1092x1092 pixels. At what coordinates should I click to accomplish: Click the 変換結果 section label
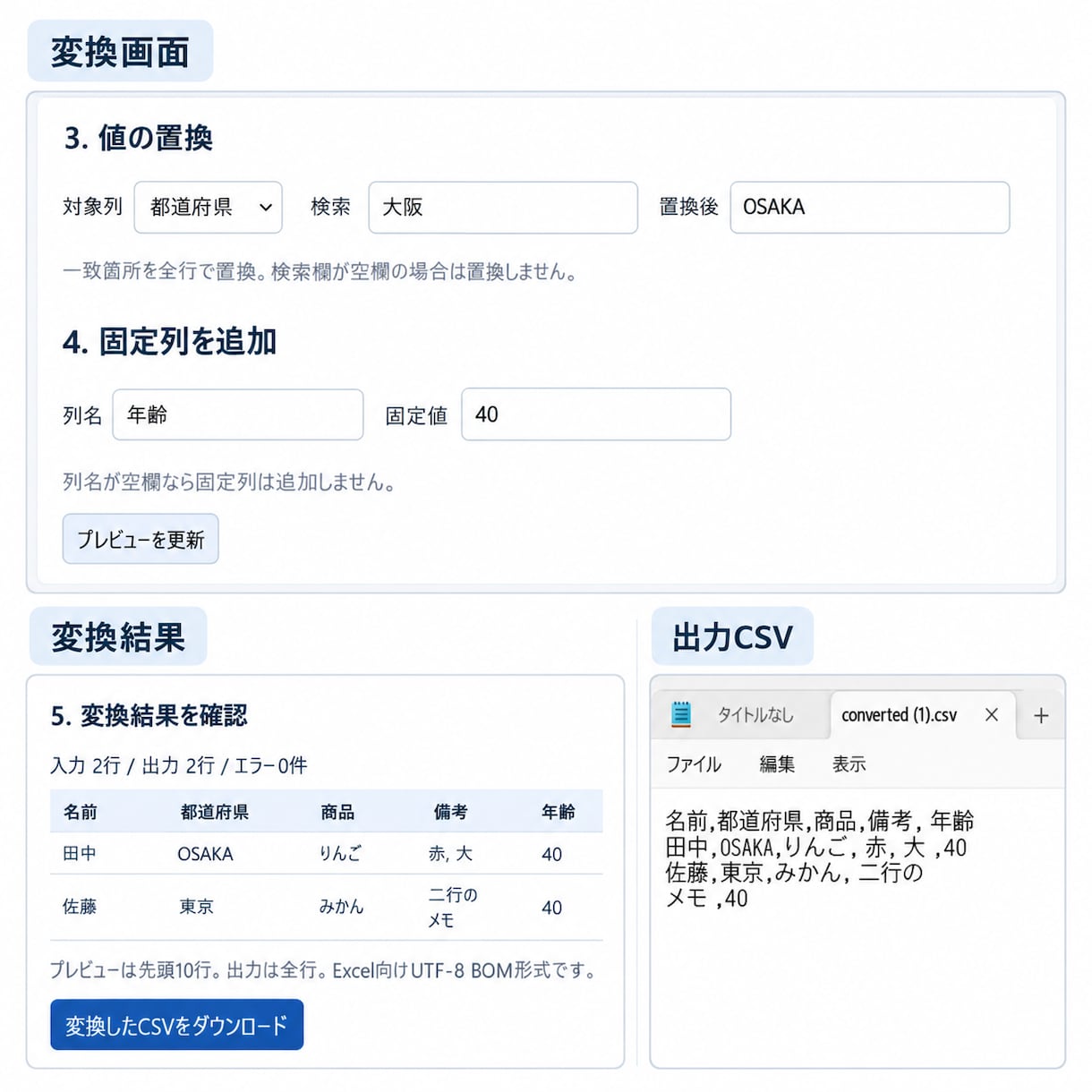[x=117, y=637]
